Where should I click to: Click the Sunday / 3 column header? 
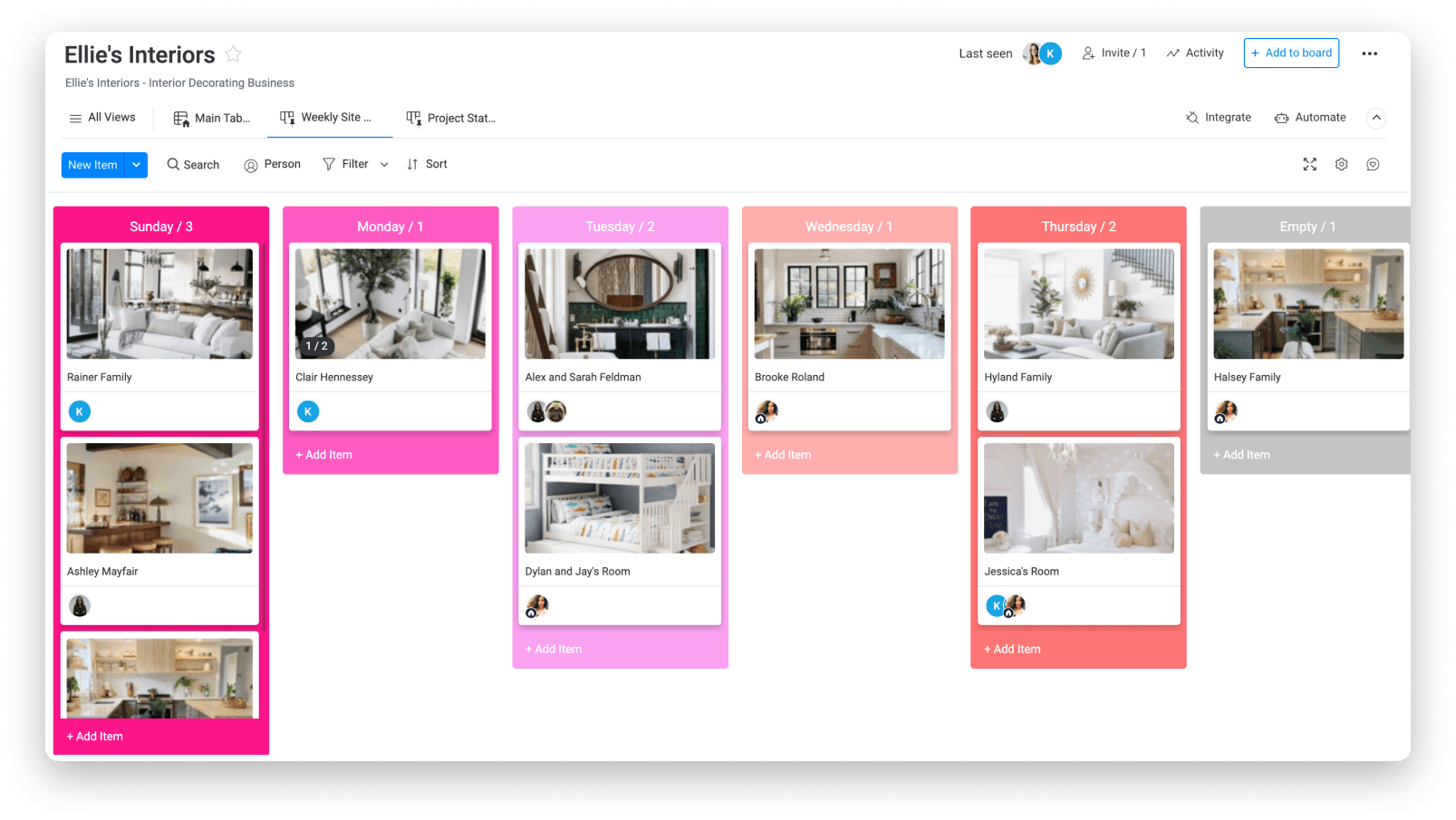coord(161,227)
